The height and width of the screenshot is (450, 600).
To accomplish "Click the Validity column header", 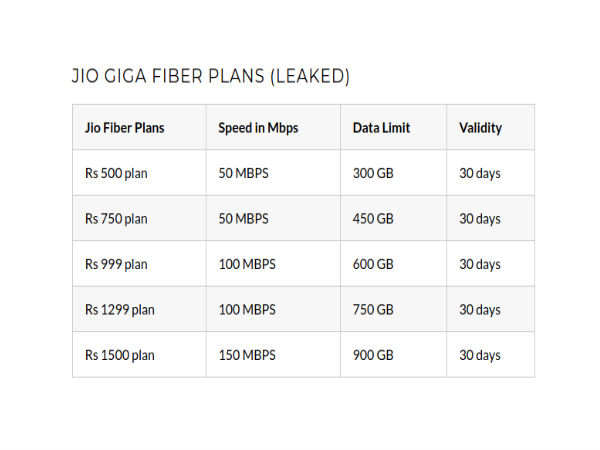I will pyautogui.click(x=480, y=128).
